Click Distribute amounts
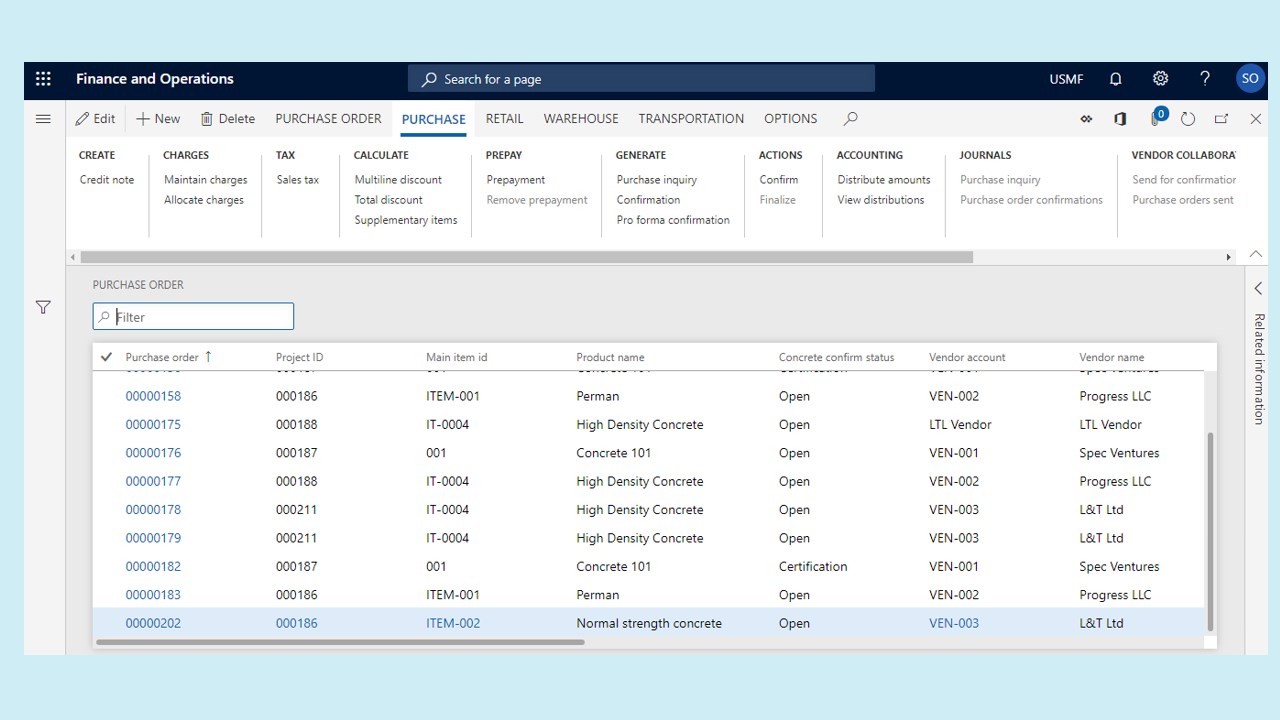This screenshot has width=1280, height=720. (884, 180)
